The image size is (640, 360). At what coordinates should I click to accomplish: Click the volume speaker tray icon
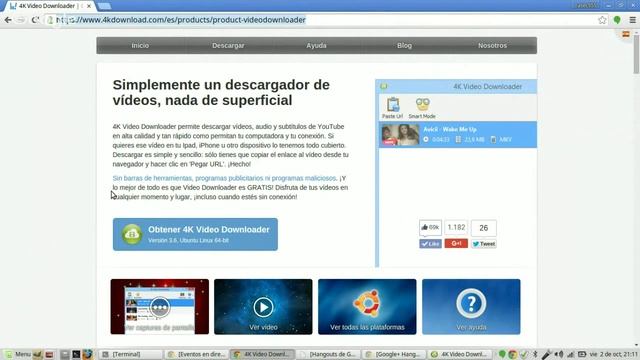(559, 354)
